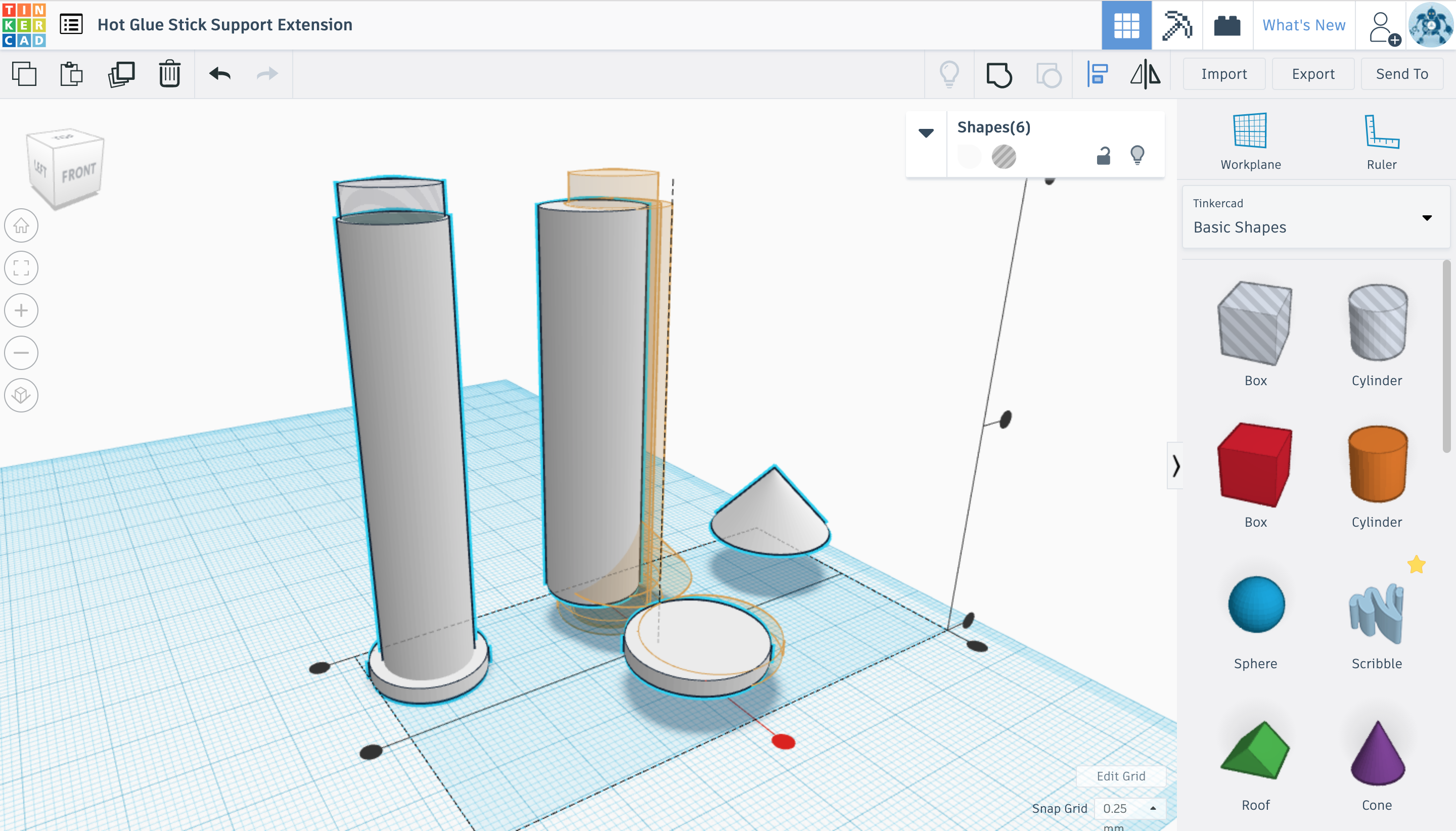Viewport: 1456px width, 831px height.
Task: Click the Export button
Action: click(x=1313, y=74)
